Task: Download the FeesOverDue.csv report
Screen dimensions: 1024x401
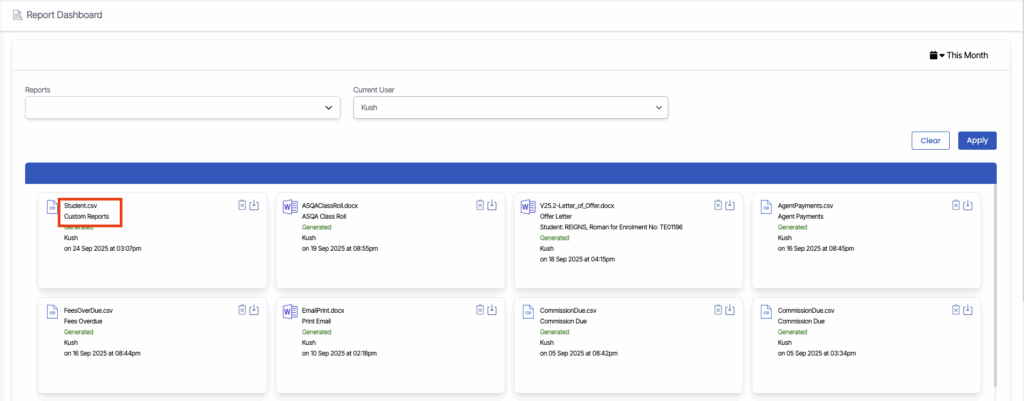Action: (254, 310)
